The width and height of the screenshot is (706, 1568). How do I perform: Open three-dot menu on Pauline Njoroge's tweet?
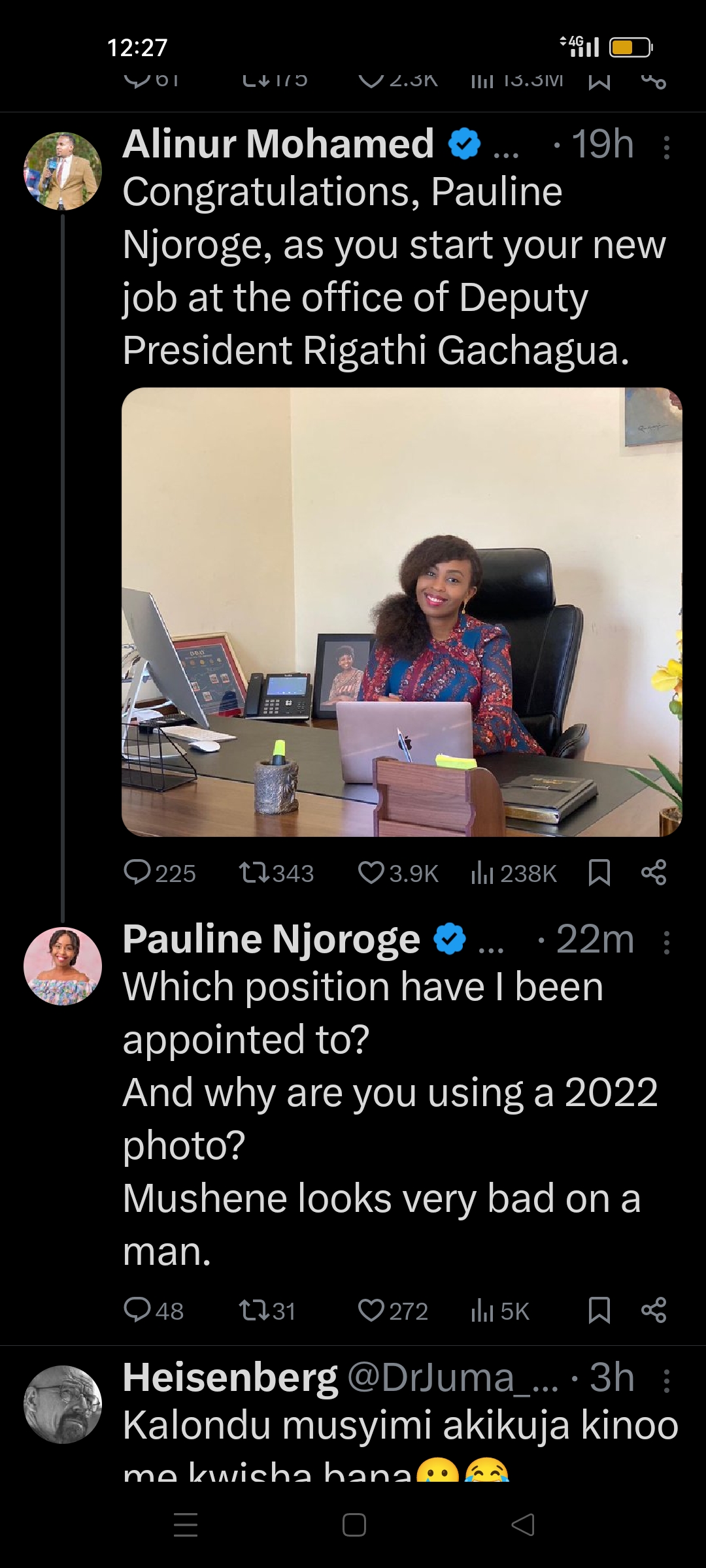coord(666,943)
